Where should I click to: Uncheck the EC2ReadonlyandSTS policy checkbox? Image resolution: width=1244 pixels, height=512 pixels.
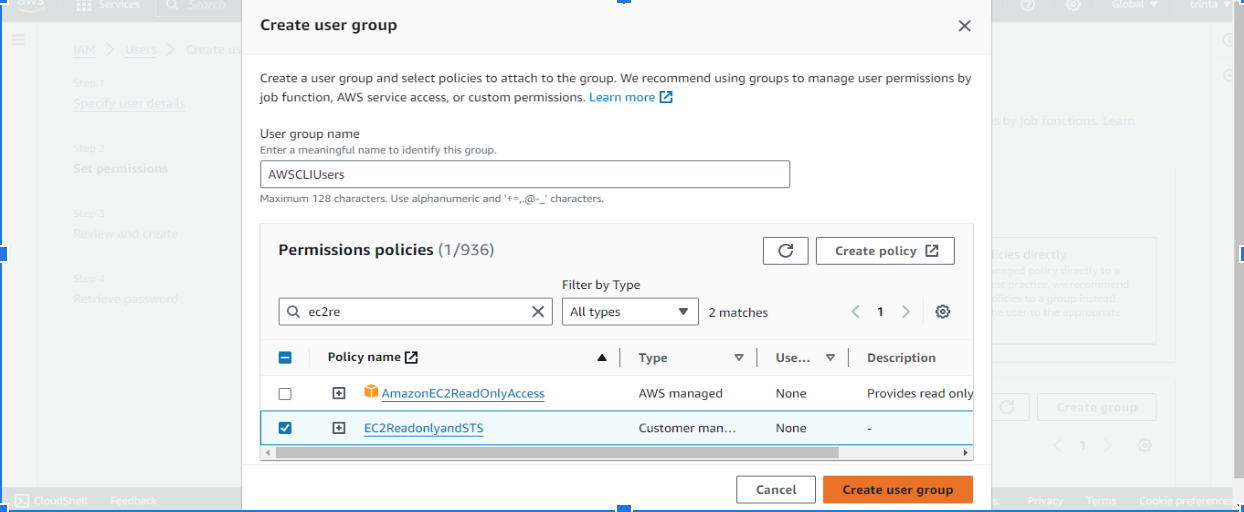(285, 428)
